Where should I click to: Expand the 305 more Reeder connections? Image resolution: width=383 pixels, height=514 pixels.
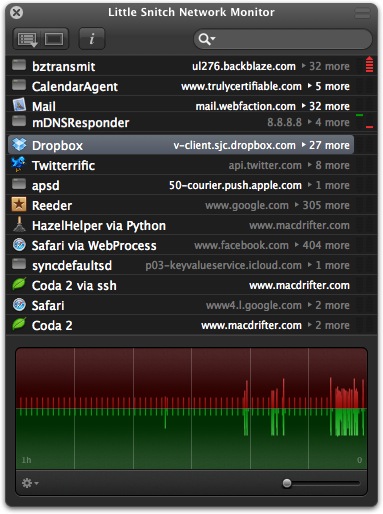tap(322, 205)
